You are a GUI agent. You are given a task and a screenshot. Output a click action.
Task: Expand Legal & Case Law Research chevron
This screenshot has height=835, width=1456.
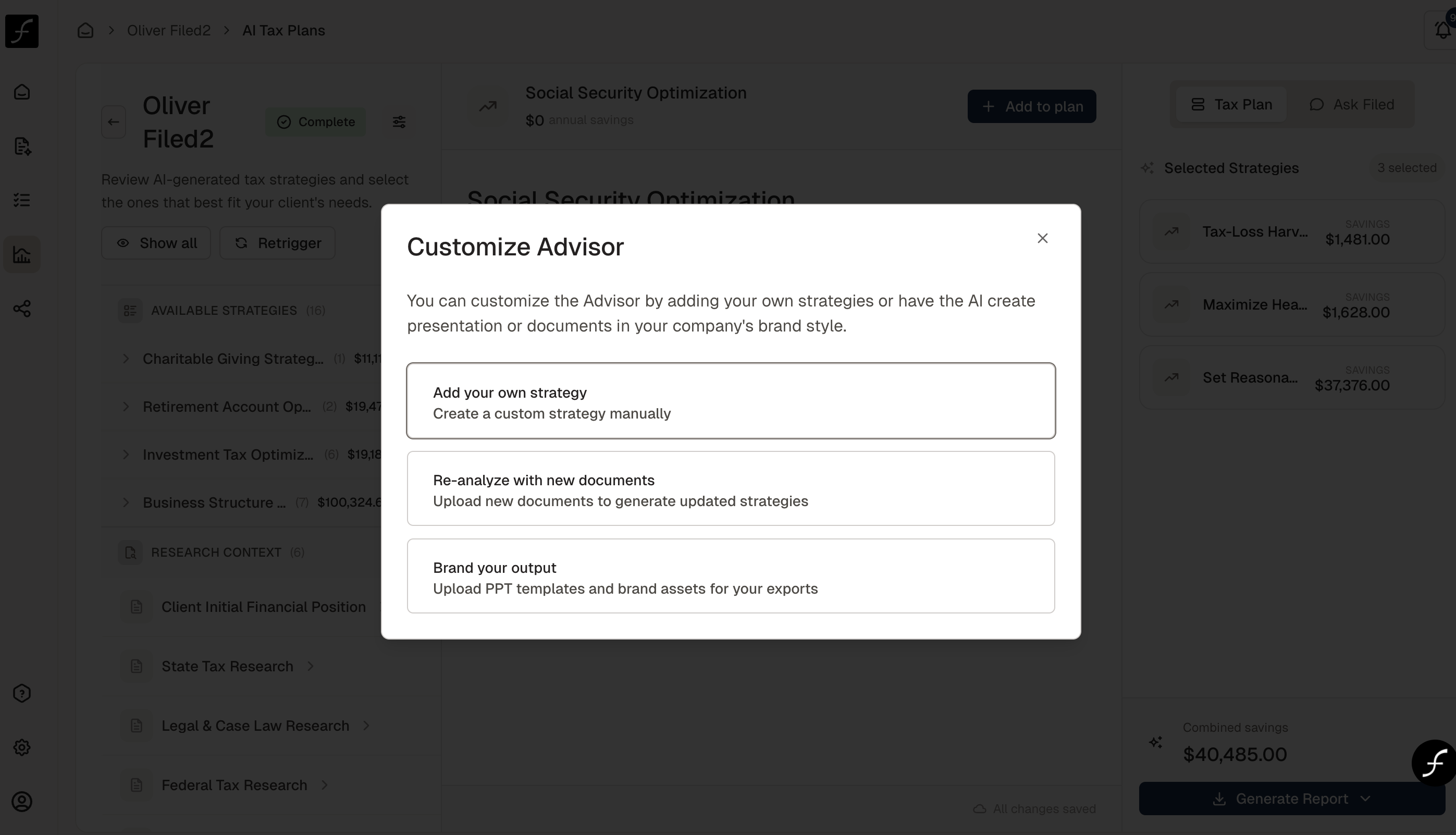[366, 726]
